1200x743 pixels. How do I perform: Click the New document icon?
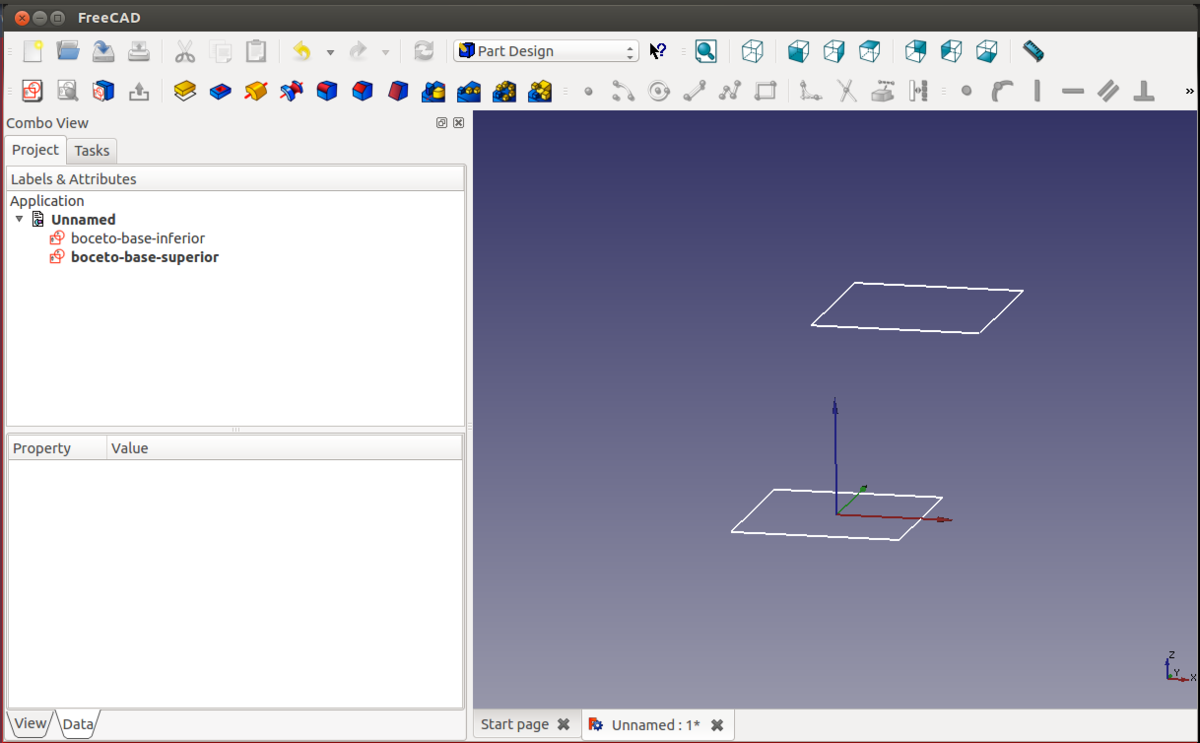33,51
